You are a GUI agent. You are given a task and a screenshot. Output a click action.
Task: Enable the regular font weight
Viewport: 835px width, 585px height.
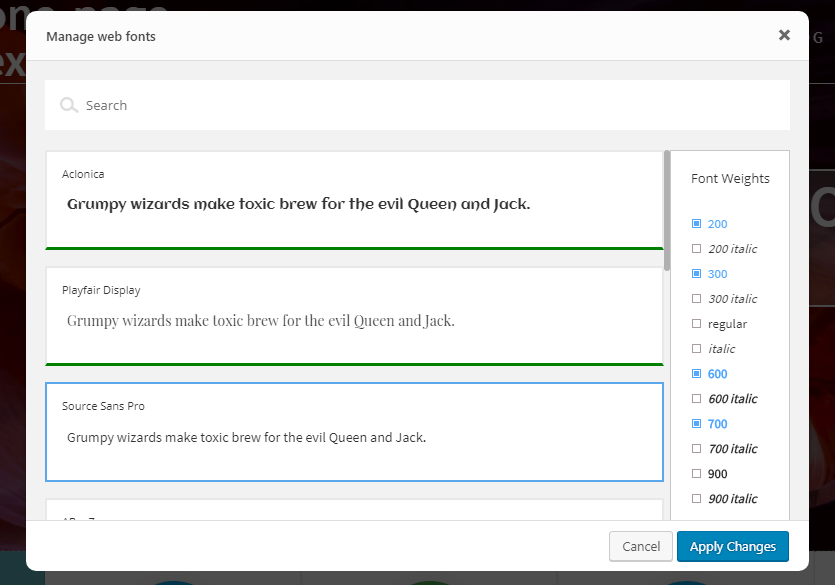(x=696, y=324)
